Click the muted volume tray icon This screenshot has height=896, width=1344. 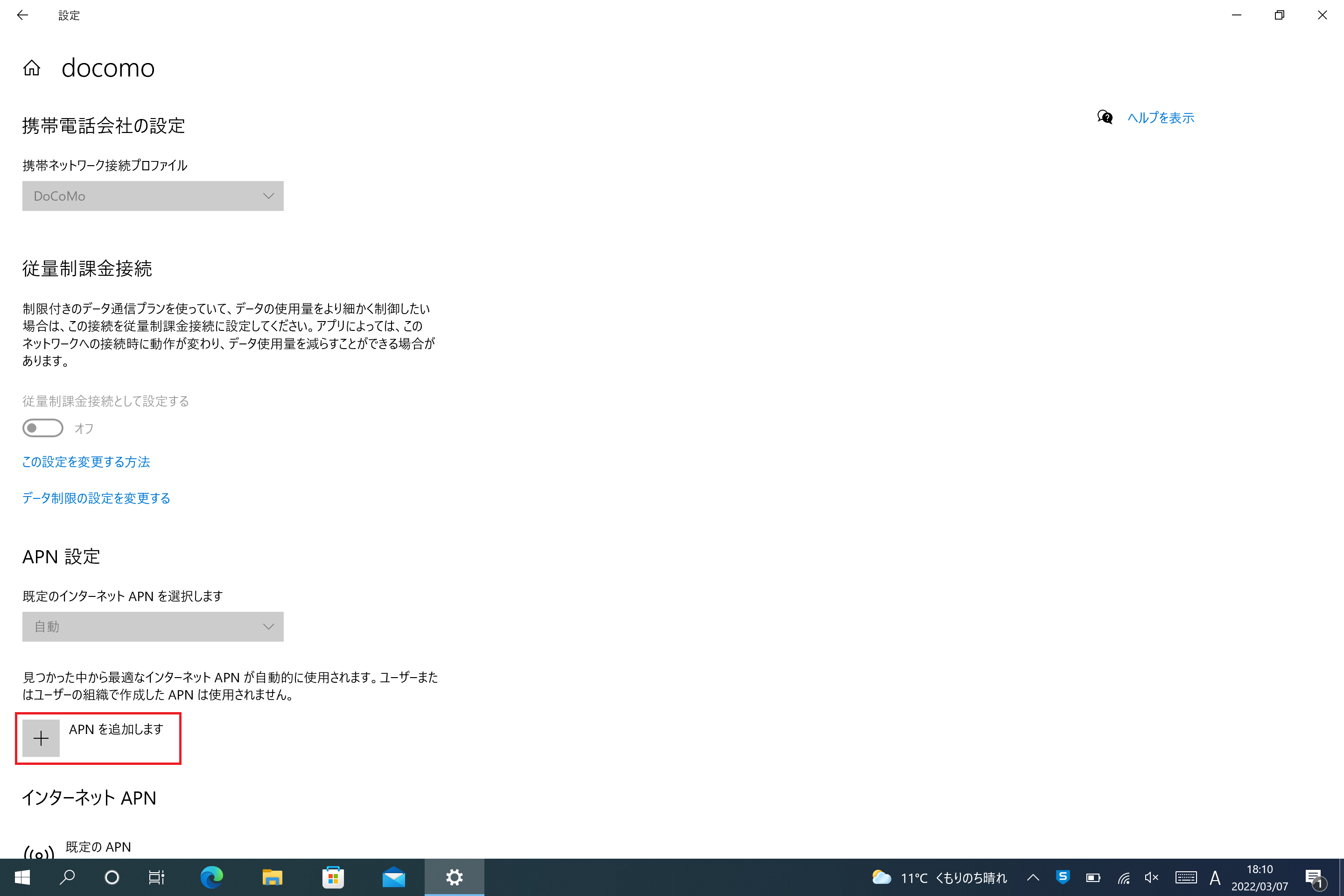1152,877
